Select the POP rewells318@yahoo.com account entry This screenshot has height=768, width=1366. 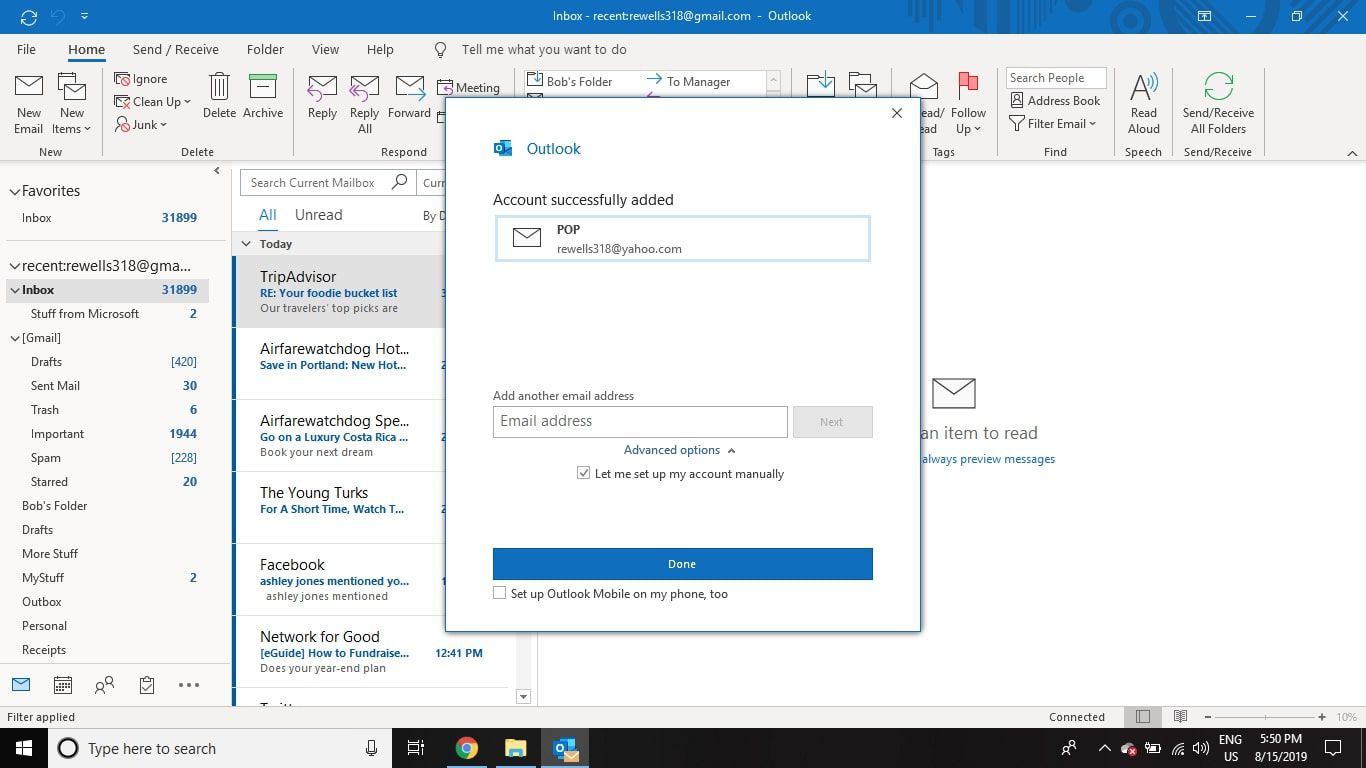click(683, 239)
